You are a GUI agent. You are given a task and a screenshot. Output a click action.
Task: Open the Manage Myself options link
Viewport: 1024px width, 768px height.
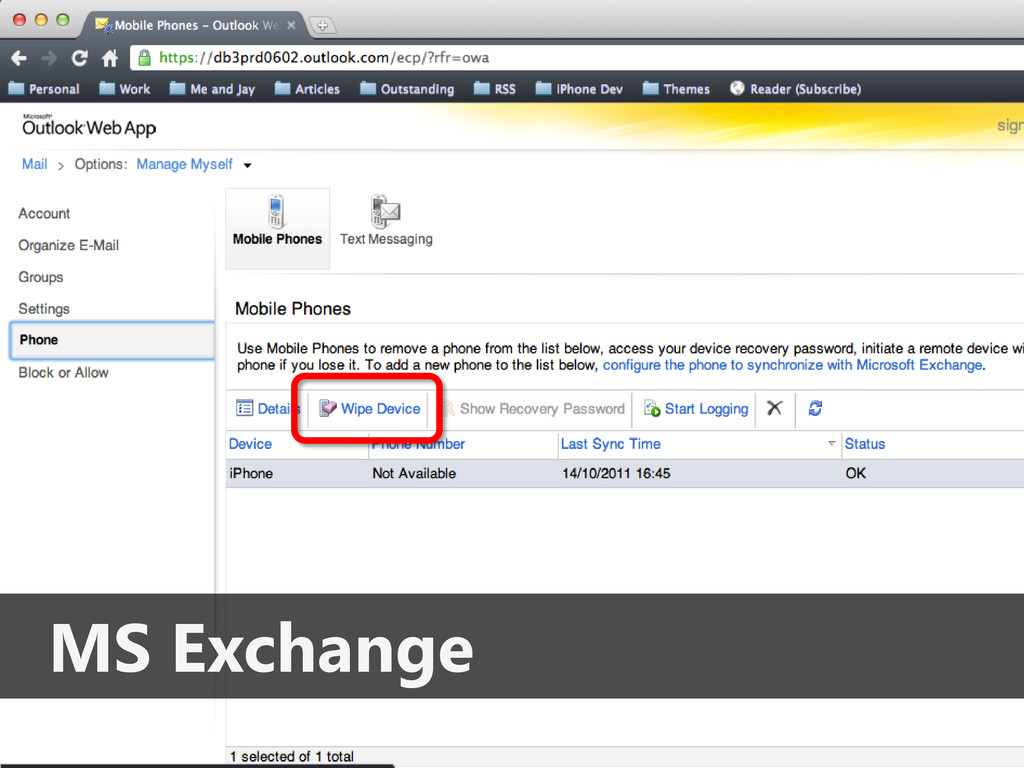(184, 164)
